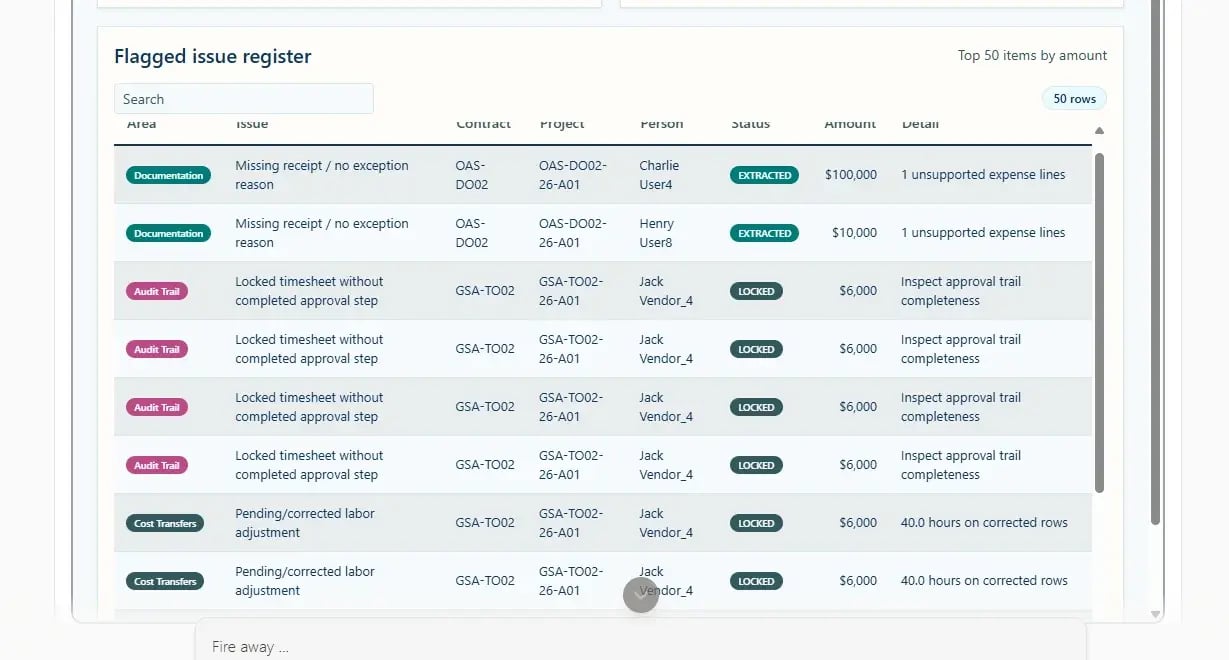Click OAS-DO02-26-A01 project in Henry's row

[573, 233]
